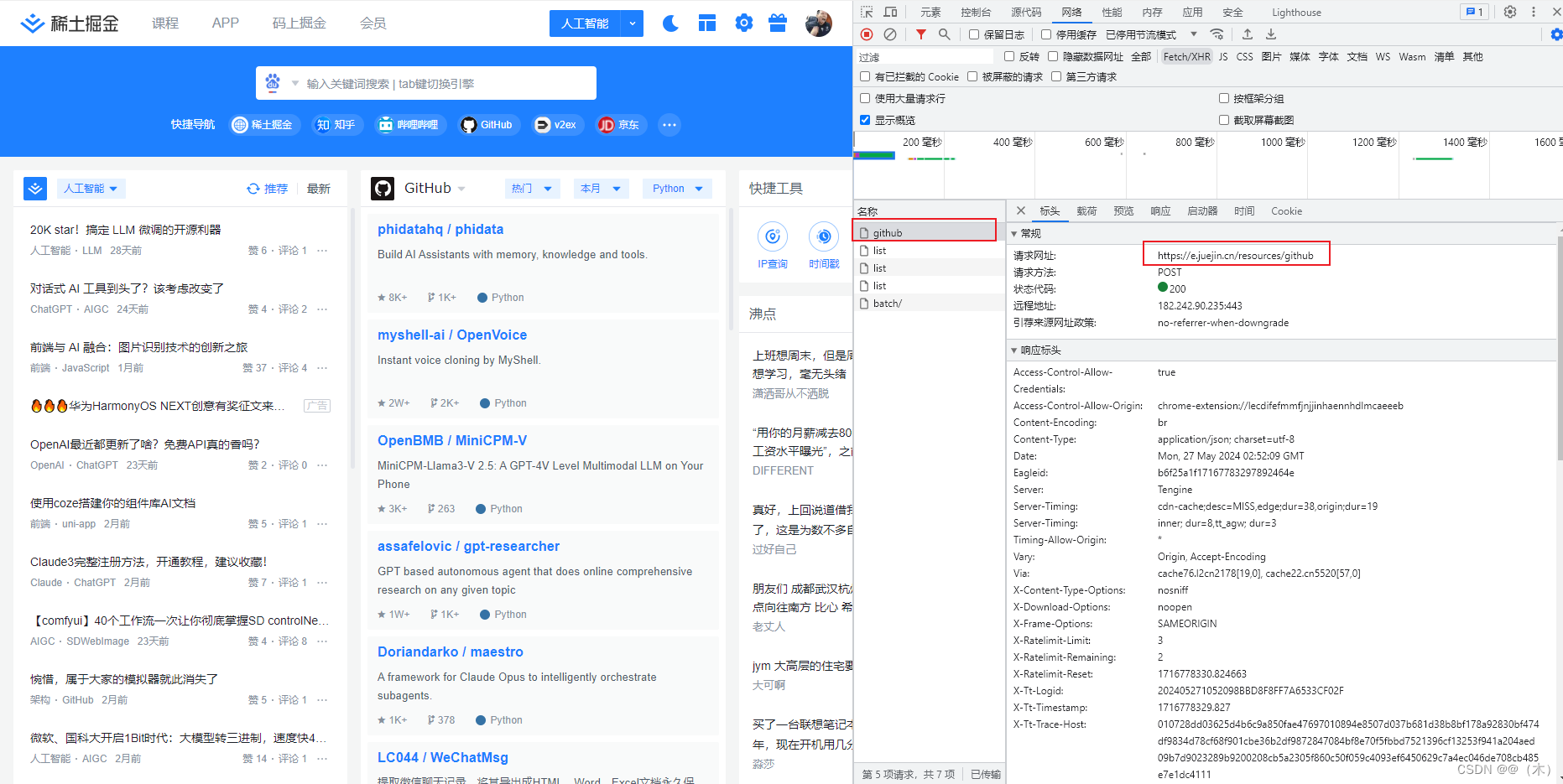Open the GitHub panel title dropdown
Viewport: 1563px width, 784px height.
coord(461,189)
